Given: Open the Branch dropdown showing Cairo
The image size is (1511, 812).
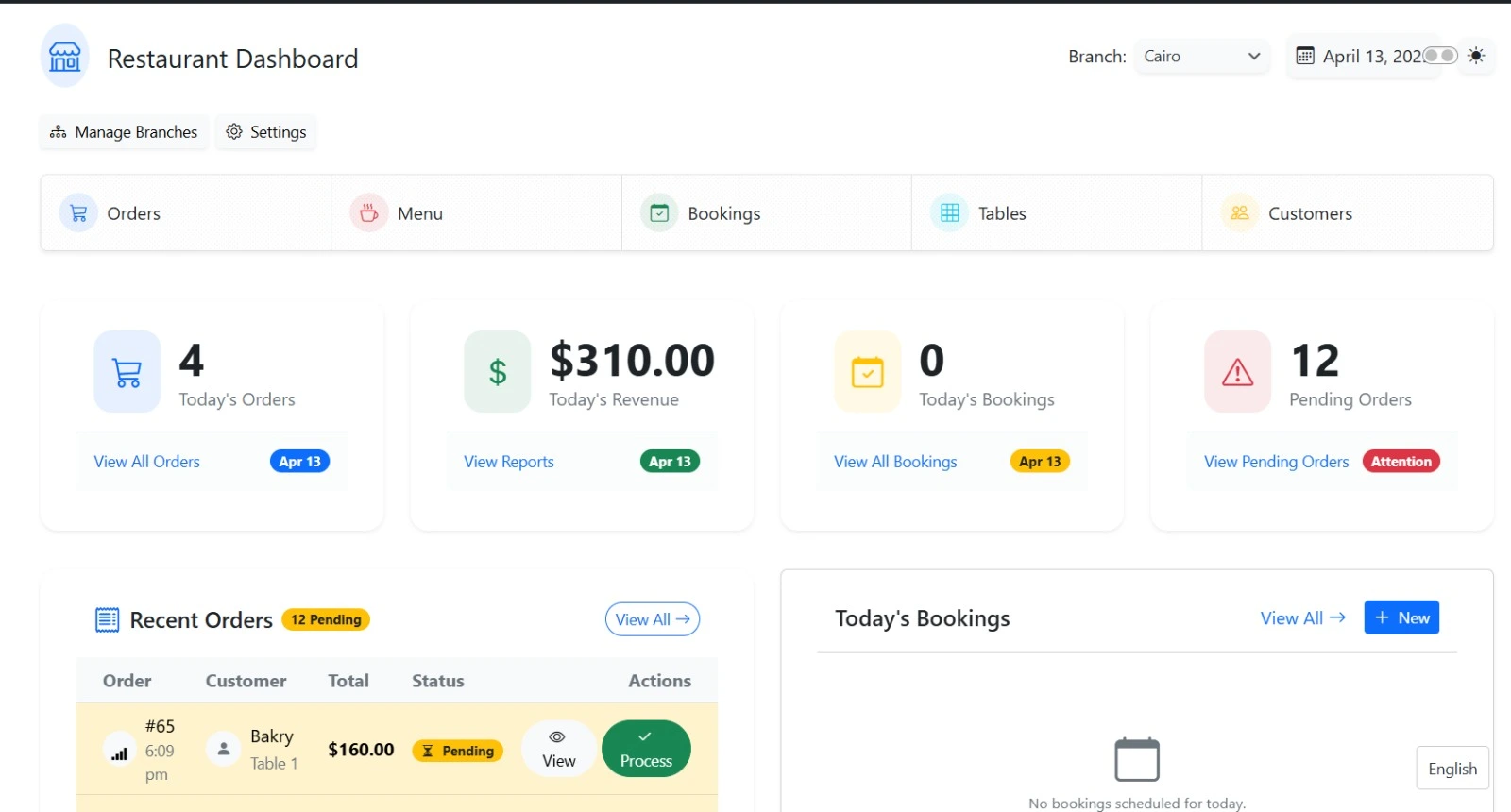Looking at the screenshot, I should click(1200, 56).
